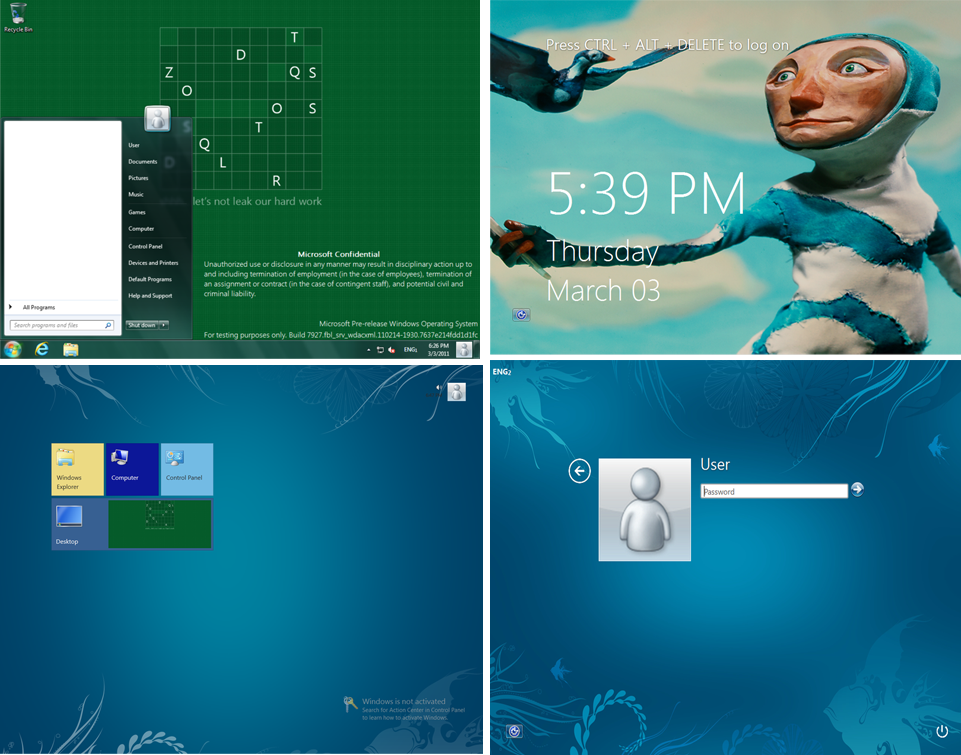Open Pictures from Start menu
This screenshot has width=961, height=755.
pos(138,178)
